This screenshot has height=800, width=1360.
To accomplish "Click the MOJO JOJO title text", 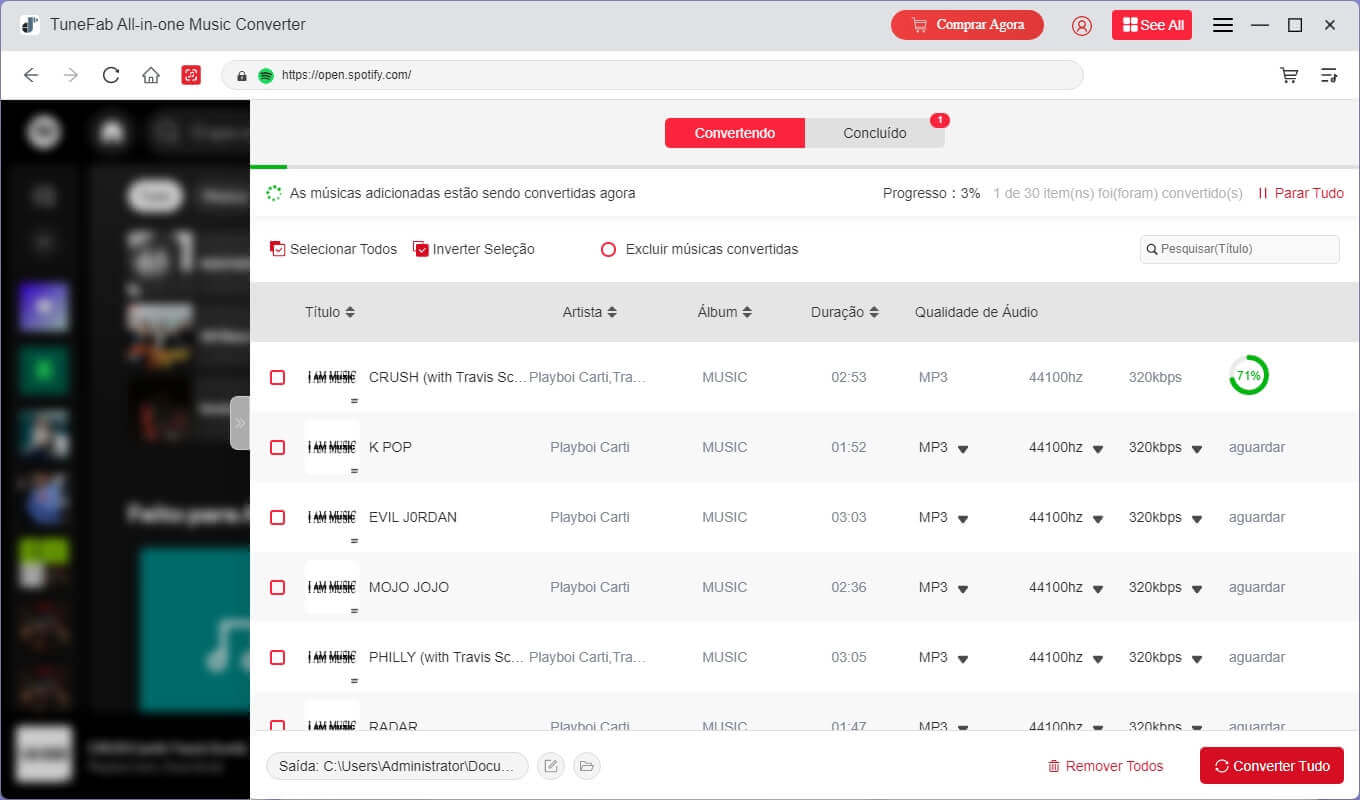I will pos(409,587).
